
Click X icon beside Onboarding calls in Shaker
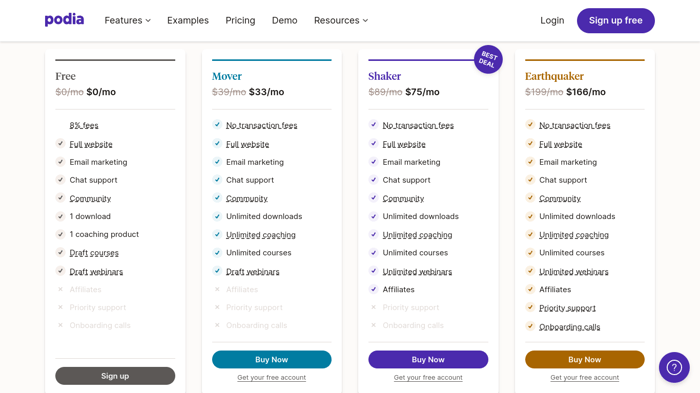(x=374, y=325)
